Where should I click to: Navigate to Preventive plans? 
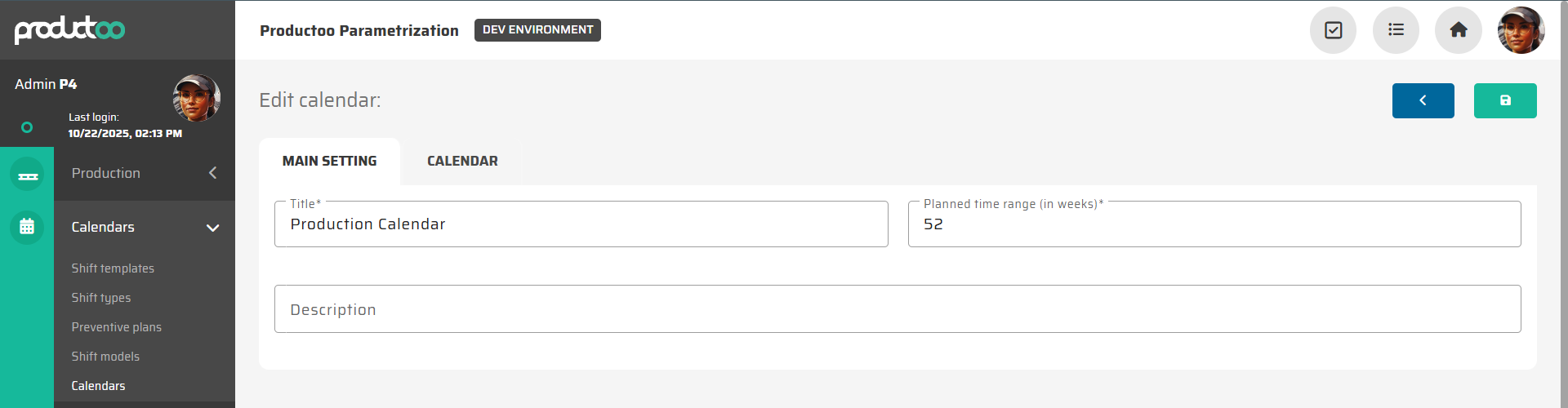point(117,327)
